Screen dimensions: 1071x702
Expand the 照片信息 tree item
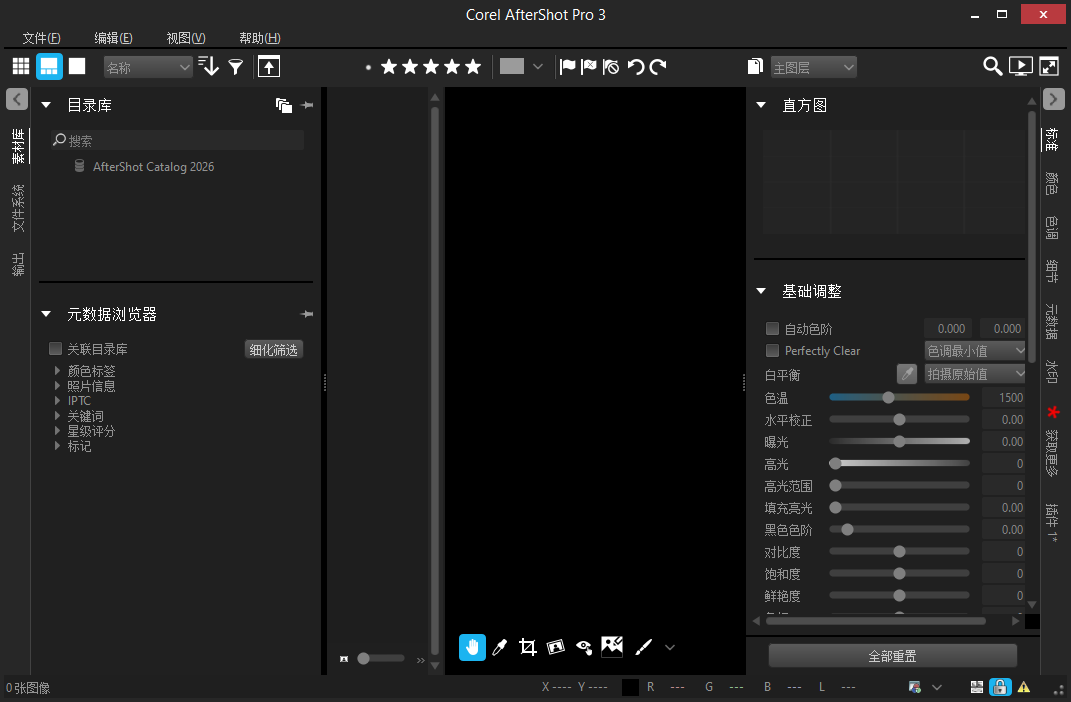[x=57, y=386]
